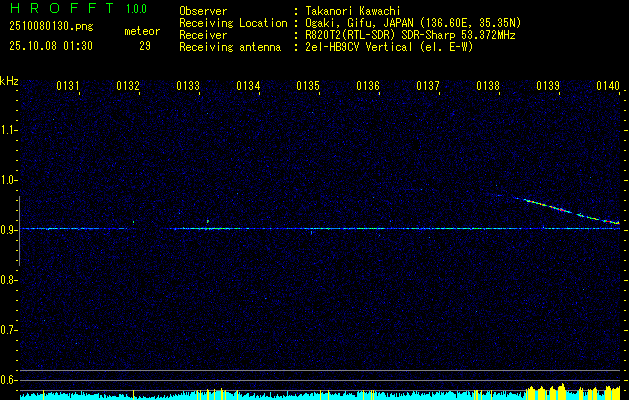Select the filename 2510080130.png

pos(51,26)
